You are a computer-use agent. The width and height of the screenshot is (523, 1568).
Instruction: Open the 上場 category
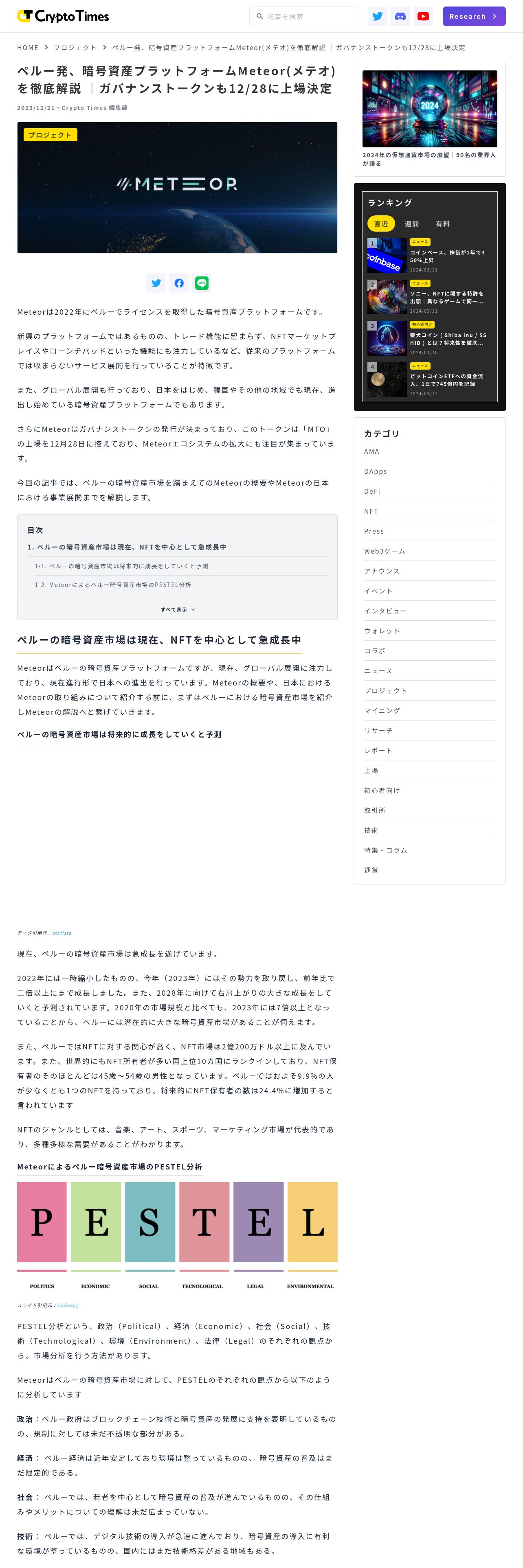tap(430, 771)
